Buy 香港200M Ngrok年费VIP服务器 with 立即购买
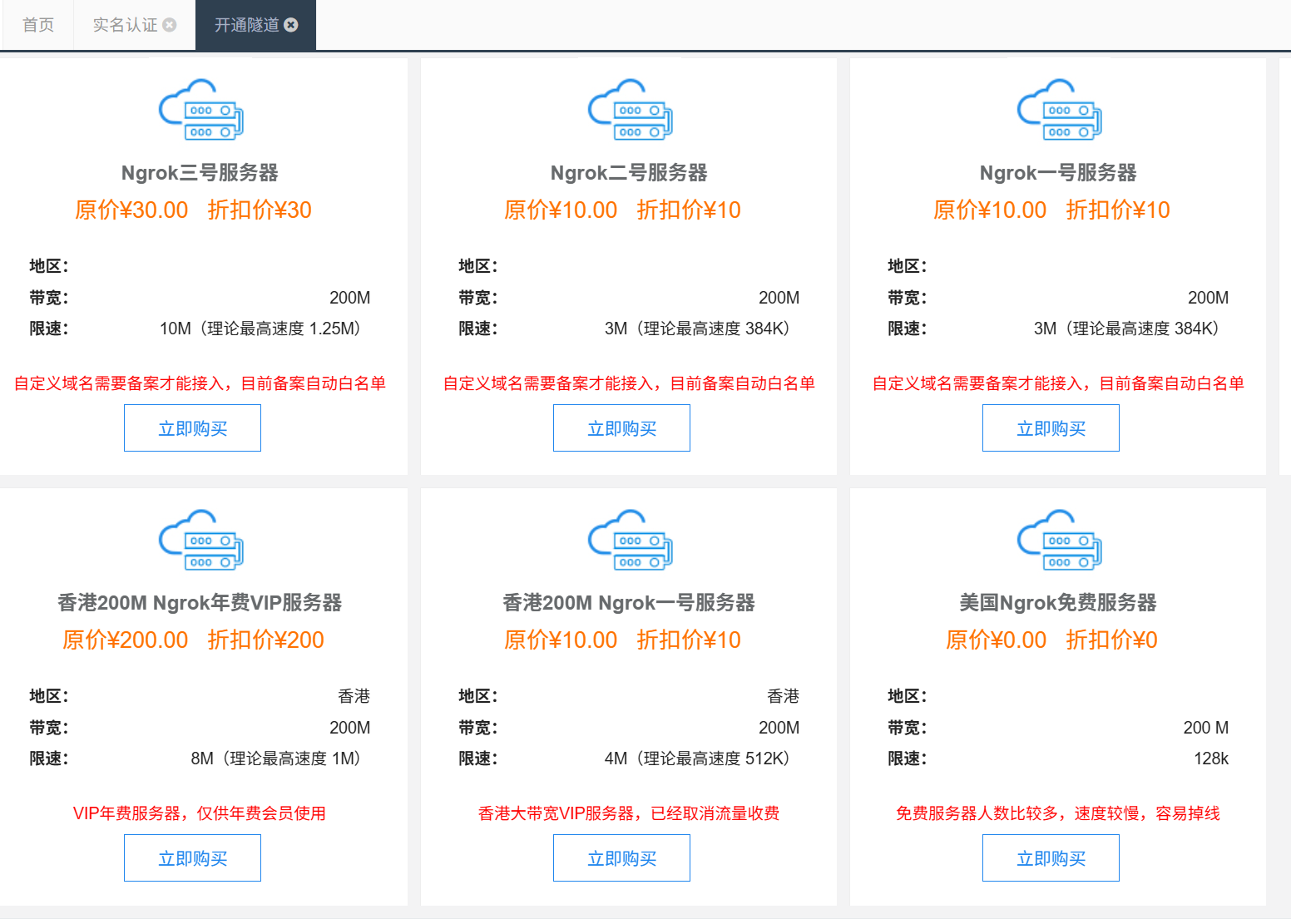Screen dimensions: 1291x924 coord(192,858)
